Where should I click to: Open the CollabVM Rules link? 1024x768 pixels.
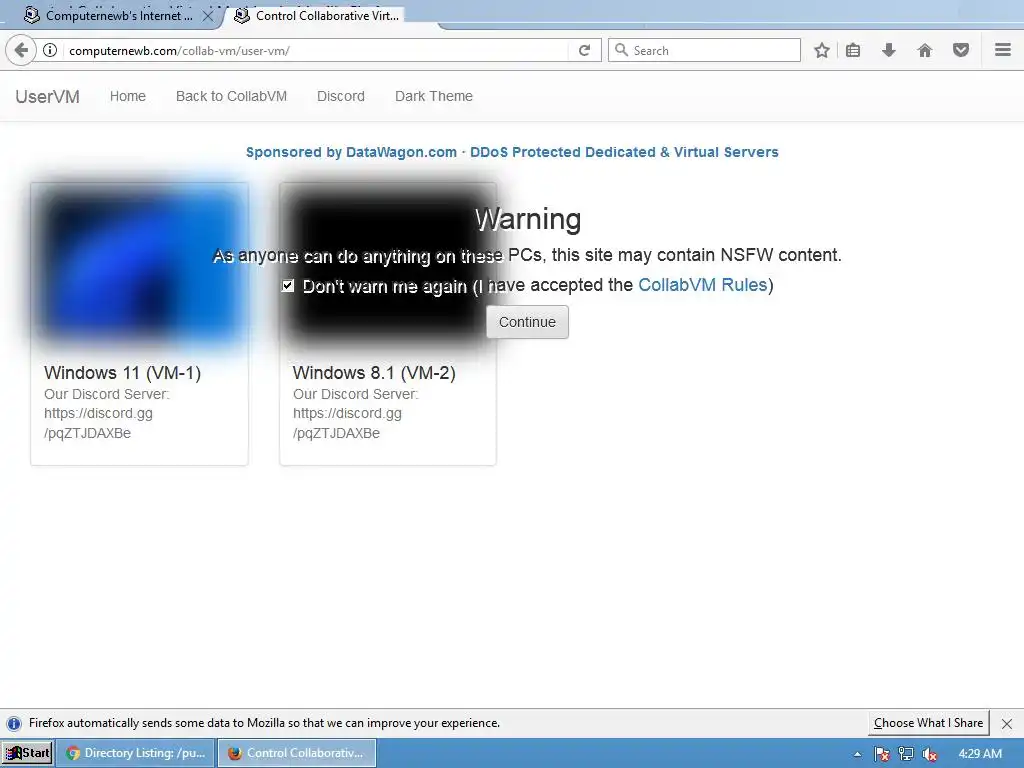point(703,285)
